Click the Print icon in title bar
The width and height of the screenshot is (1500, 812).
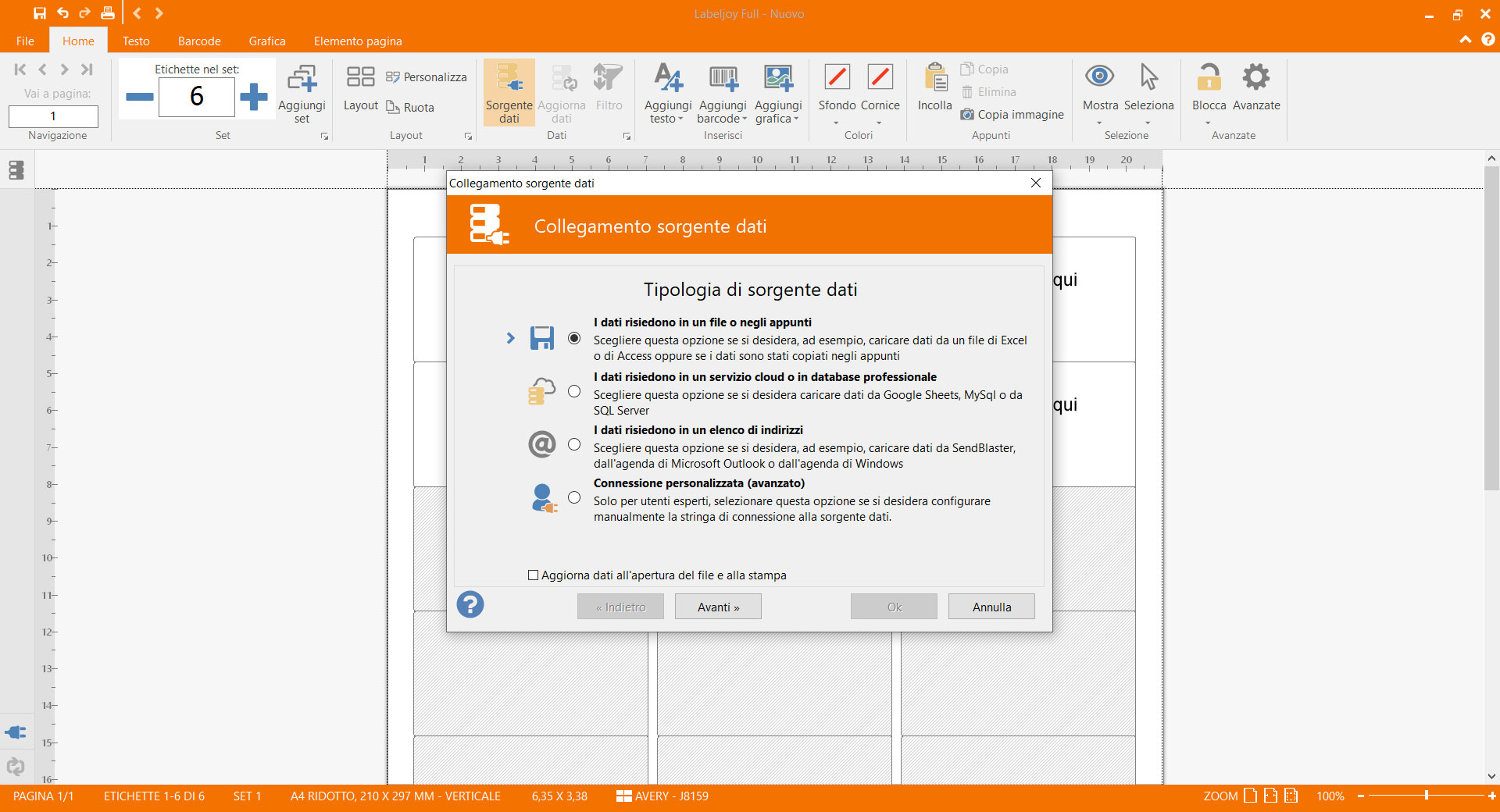tap(108, 13)
